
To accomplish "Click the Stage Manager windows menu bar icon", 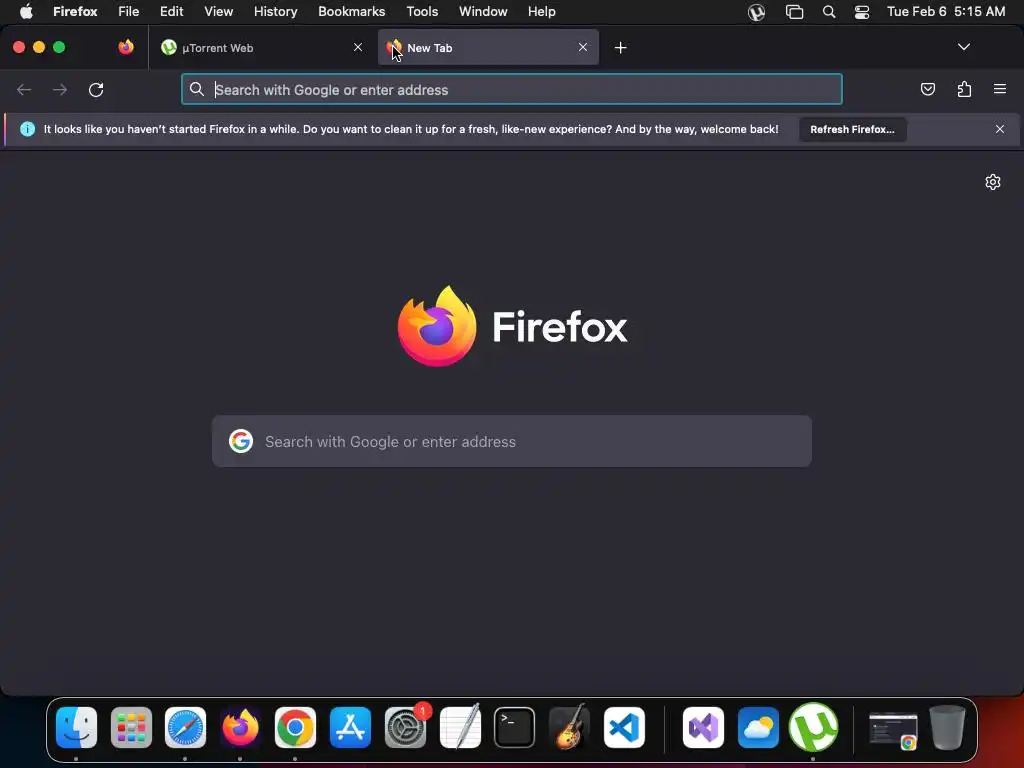I will [794, 12].
